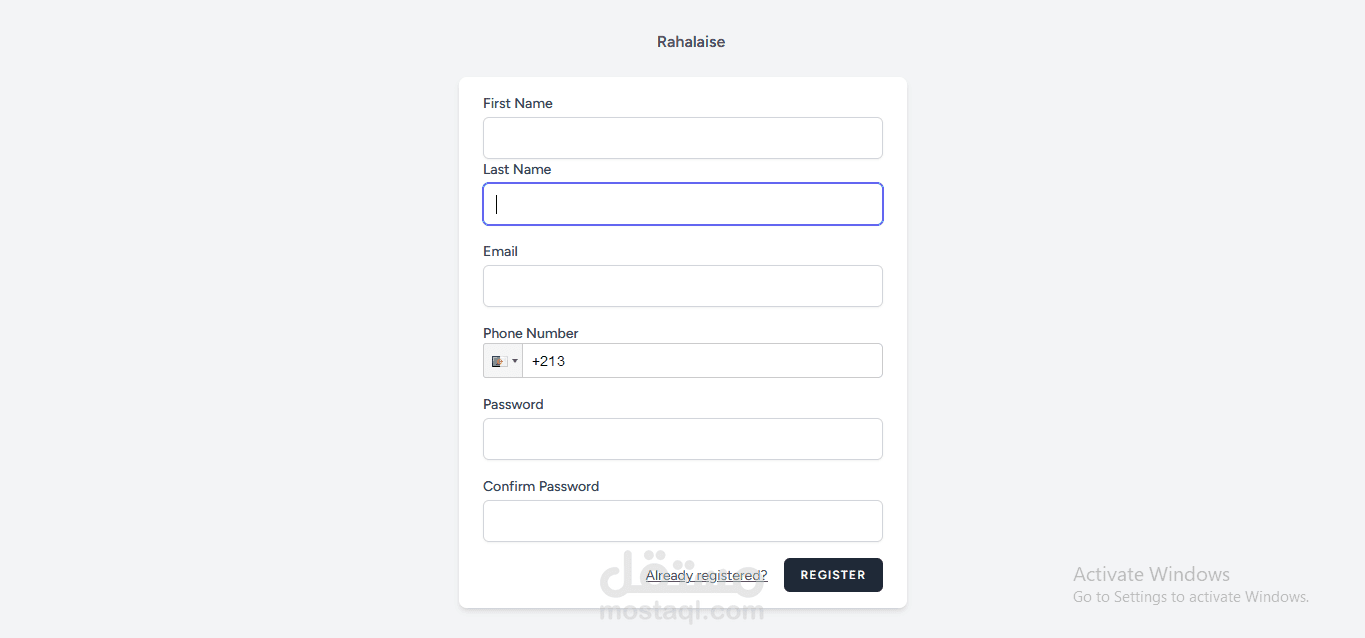The width and height of the screenshot is (1365, 638).
Task: Expand the country code dropdown arrow
Action: coord(515,361)
